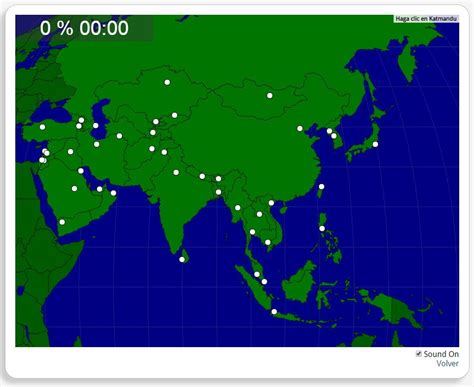Select the Taipei dot on Taiwan
The width and height of the screenshot is (474, 387).
coord(322,187)
